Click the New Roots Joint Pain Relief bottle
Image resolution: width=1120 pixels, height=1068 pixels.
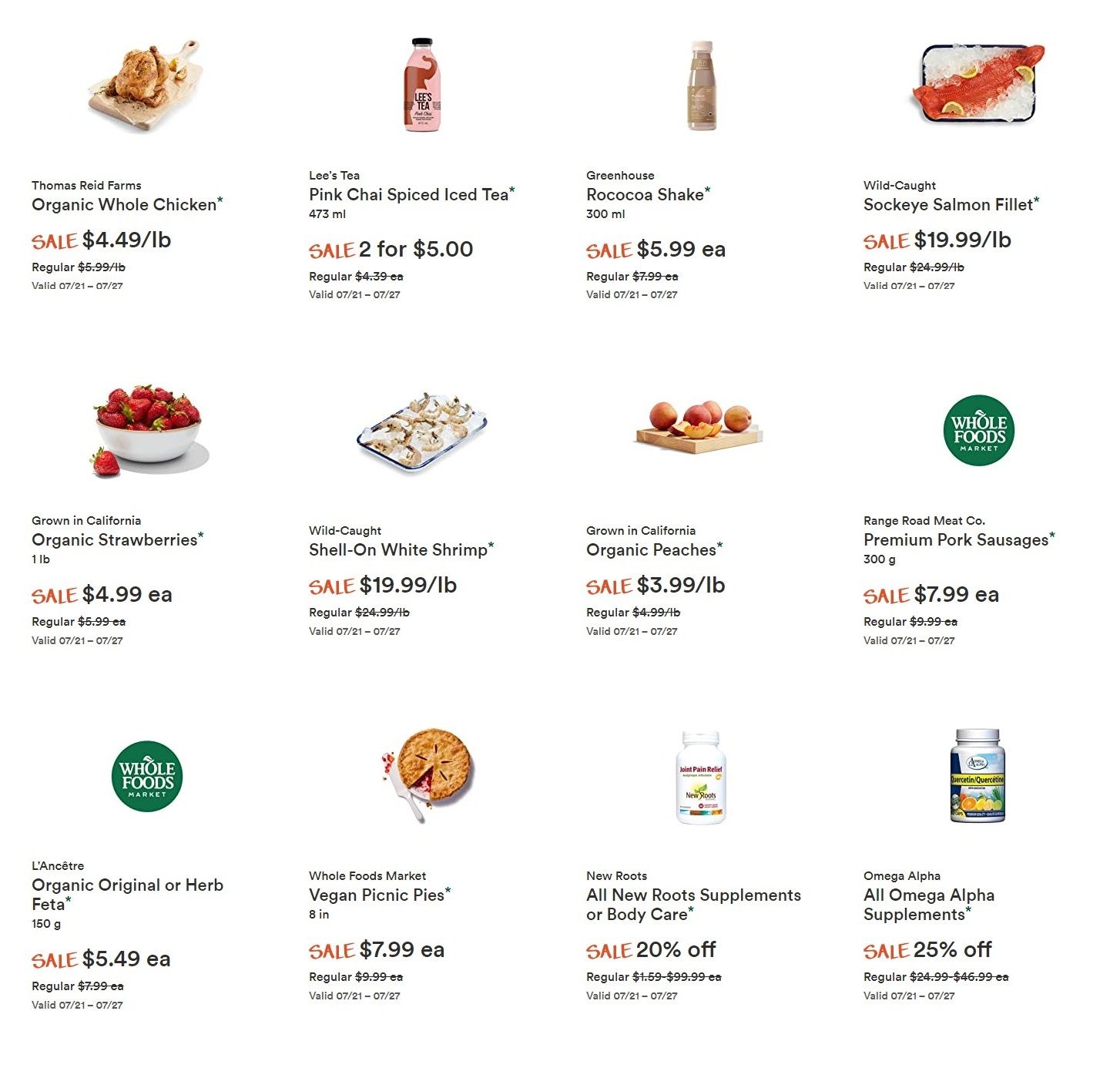tap(701, 777)
